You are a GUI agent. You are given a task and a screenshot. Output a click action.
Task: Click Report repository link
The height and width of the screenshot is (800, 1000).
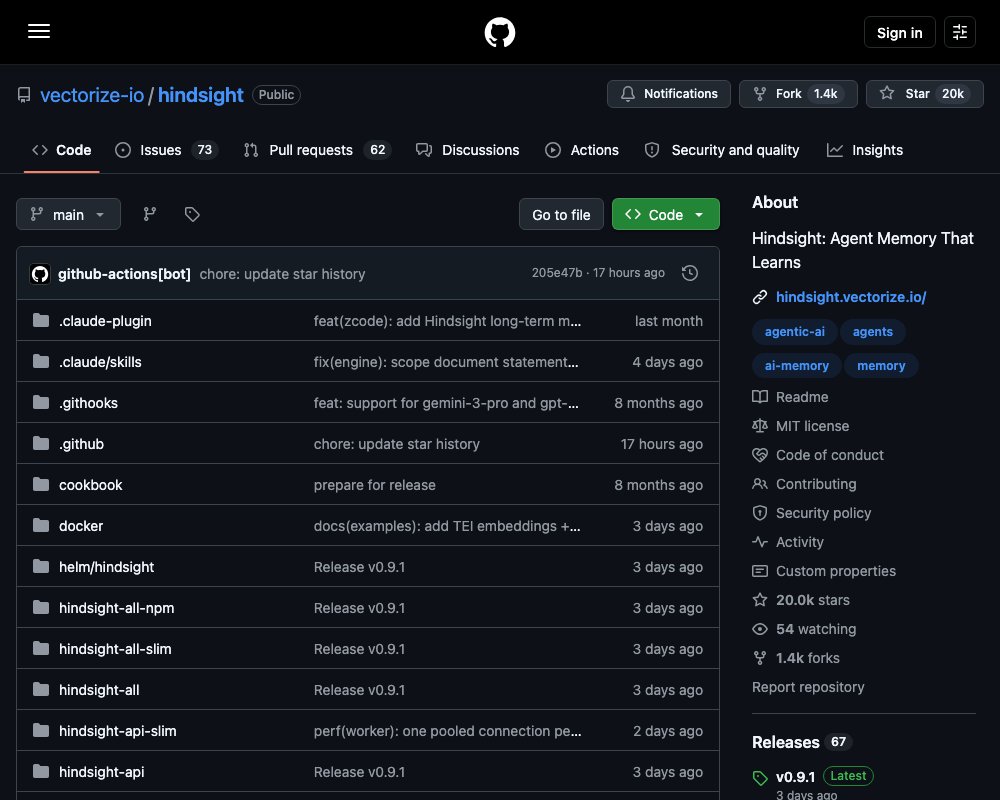tap(808, 687)
